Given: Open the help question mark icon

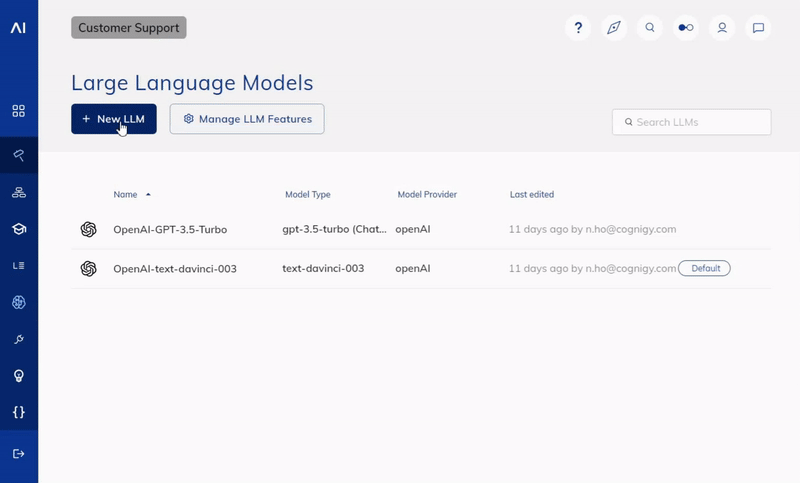Looking at the screenshot, I should [578, 28].
